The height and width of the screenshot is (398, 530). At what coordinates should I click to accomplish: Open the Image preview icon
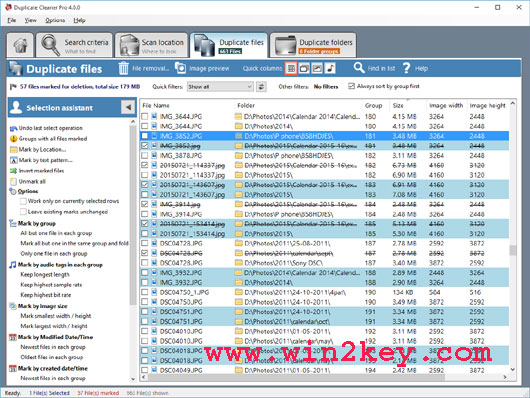tap(180, 68)
